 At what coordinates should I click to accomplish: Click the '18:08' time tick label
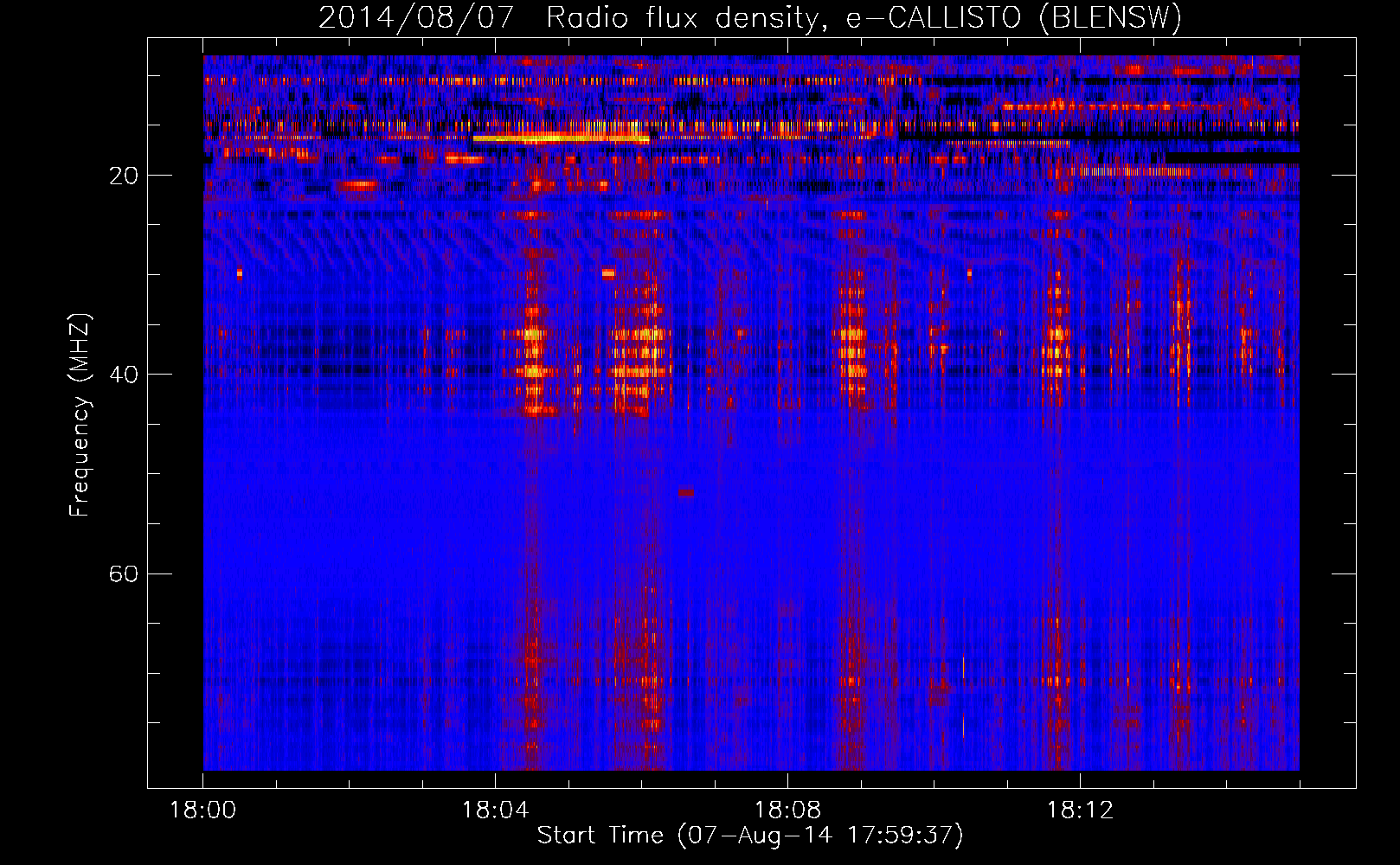[787, 810]
